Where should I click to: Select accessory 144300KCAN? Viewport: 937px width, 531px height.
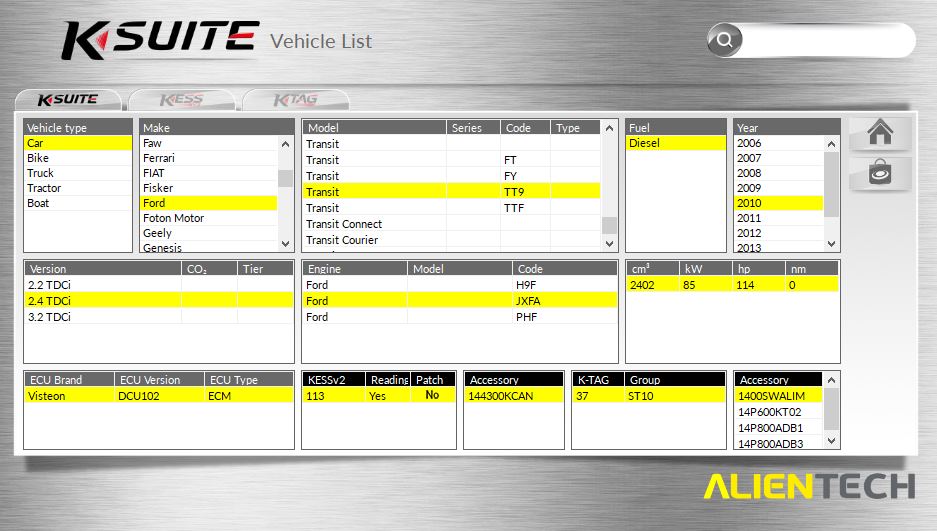[x=514, y=395]
